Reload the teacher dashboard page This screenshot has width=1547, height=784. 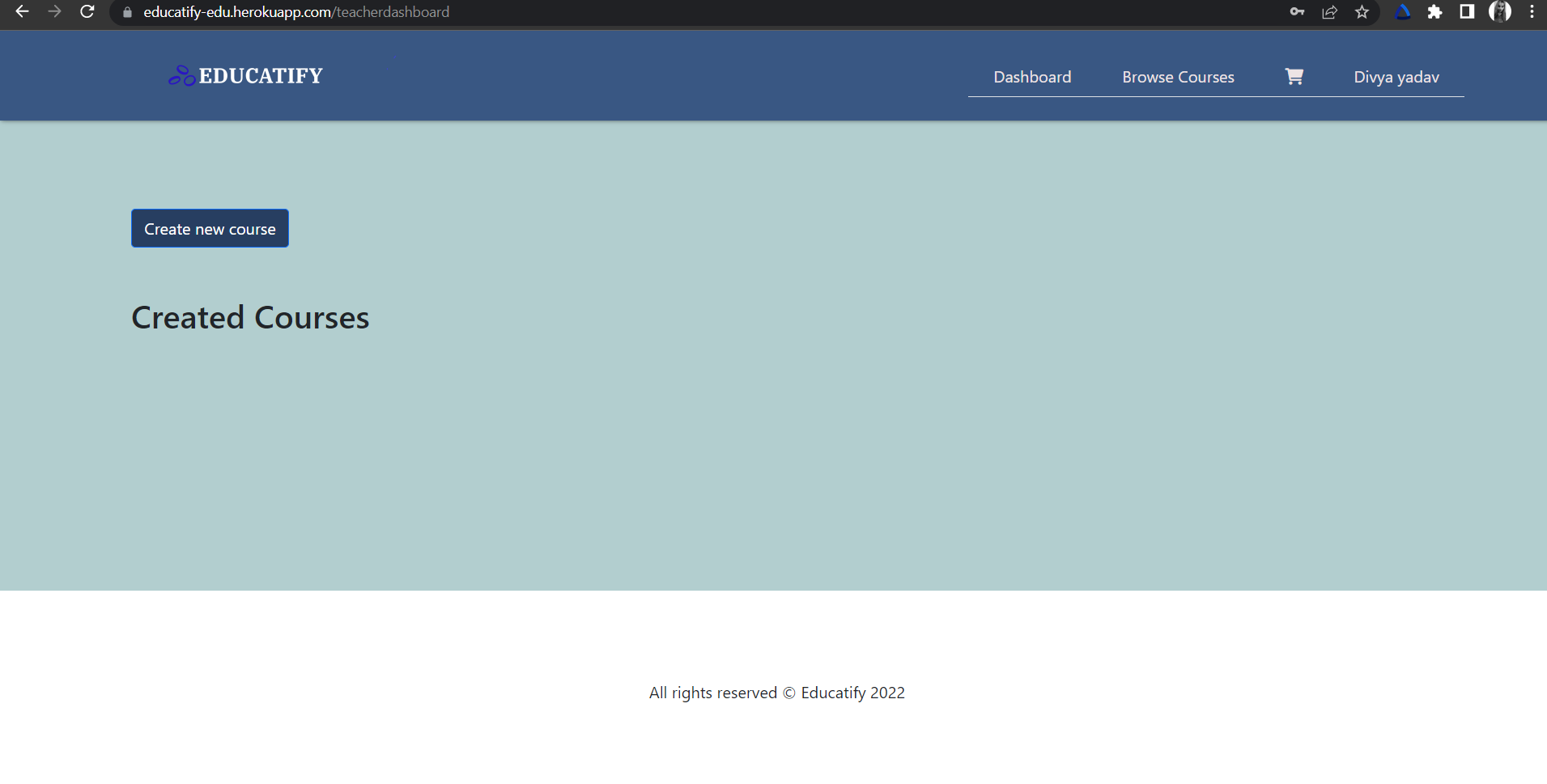tap(86, 12)
